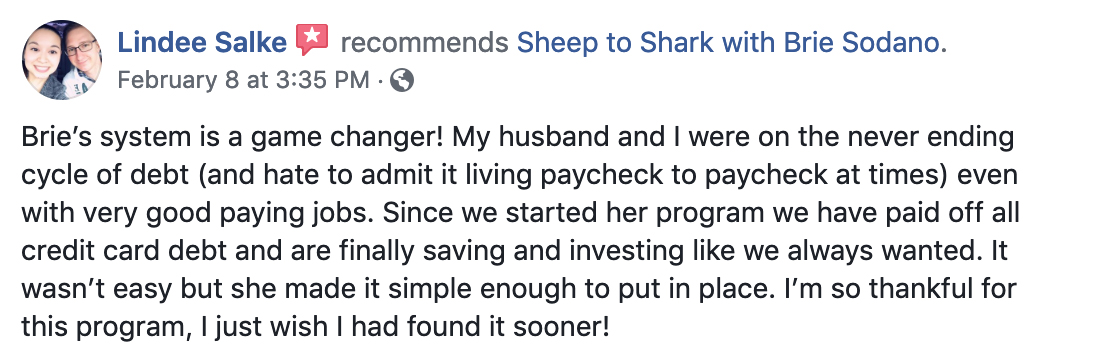Screen dimensions: 1096x362
Task: Click the red recommendation star badge icon
Action: pyautogui.click(x=312, y=40)
